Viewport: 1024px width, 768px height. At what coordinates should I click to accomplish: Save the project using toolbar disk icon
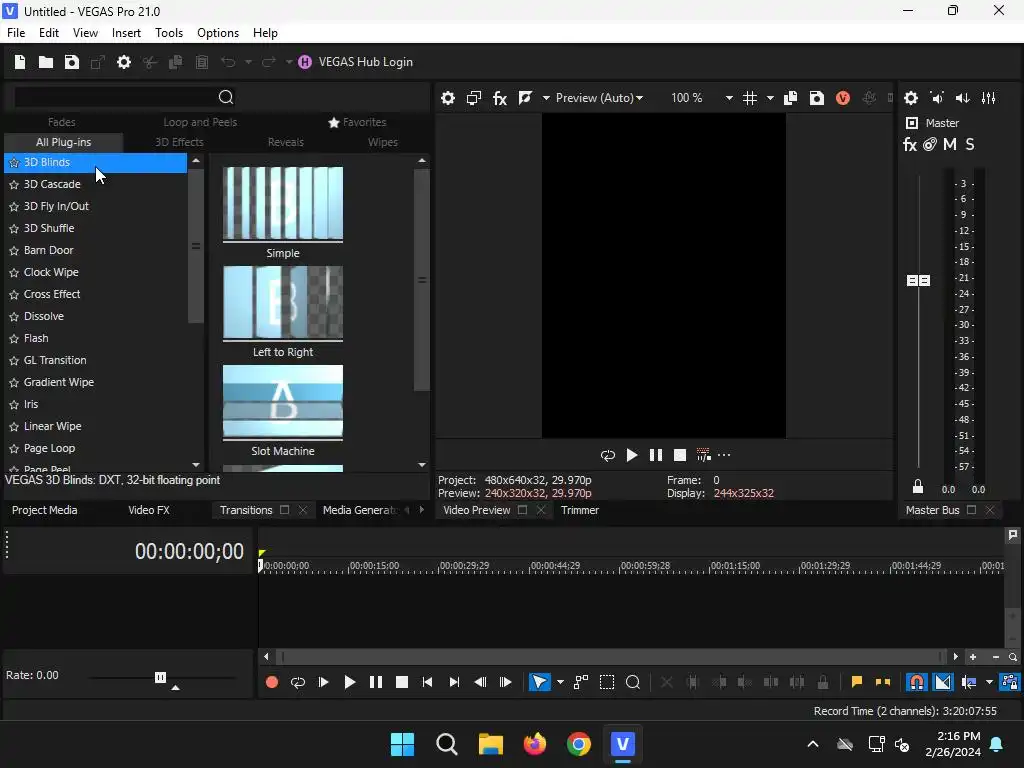point(72,62)
